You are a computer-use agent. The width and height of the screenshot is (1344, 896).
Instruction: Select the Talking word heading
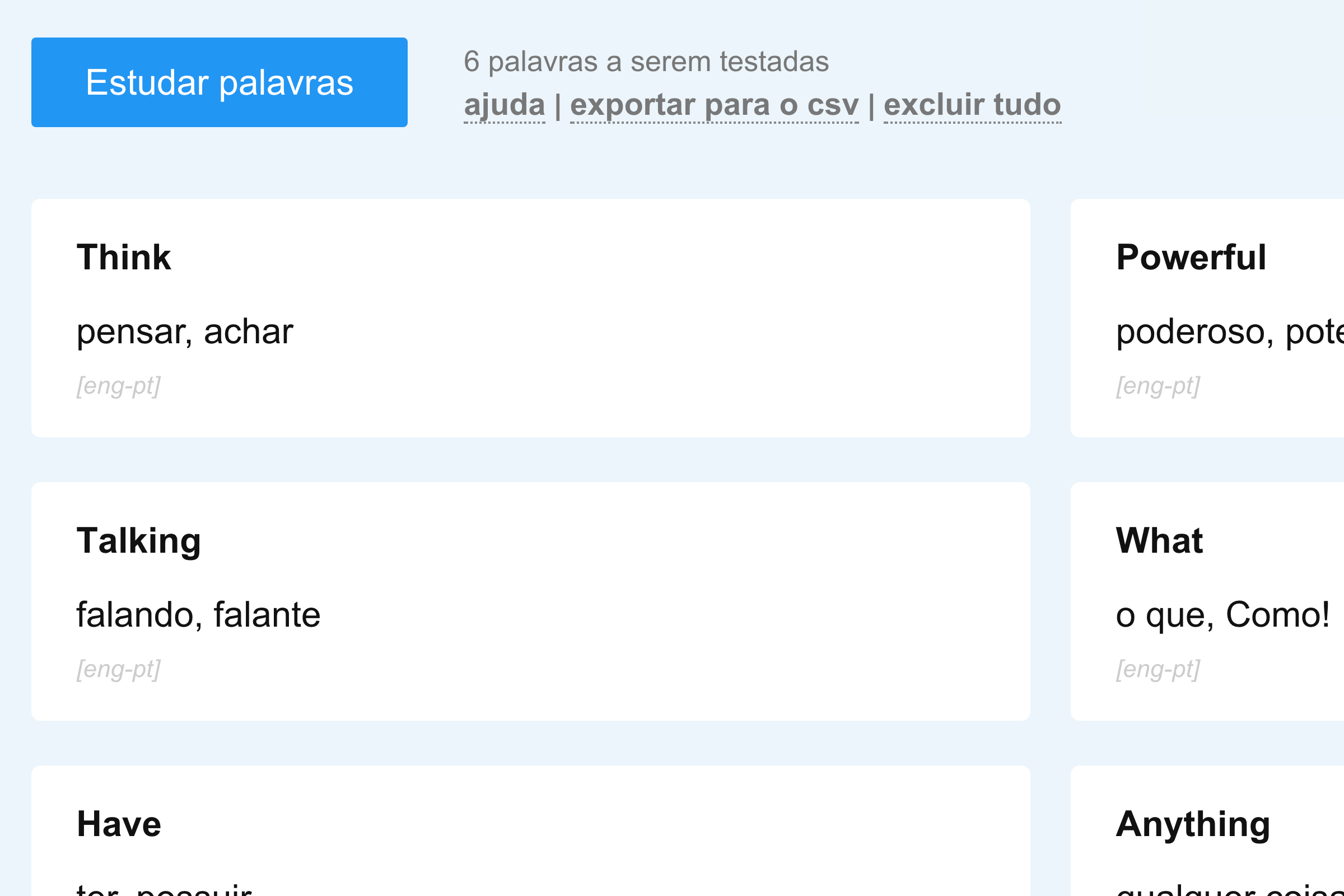[x=138, y=540]
